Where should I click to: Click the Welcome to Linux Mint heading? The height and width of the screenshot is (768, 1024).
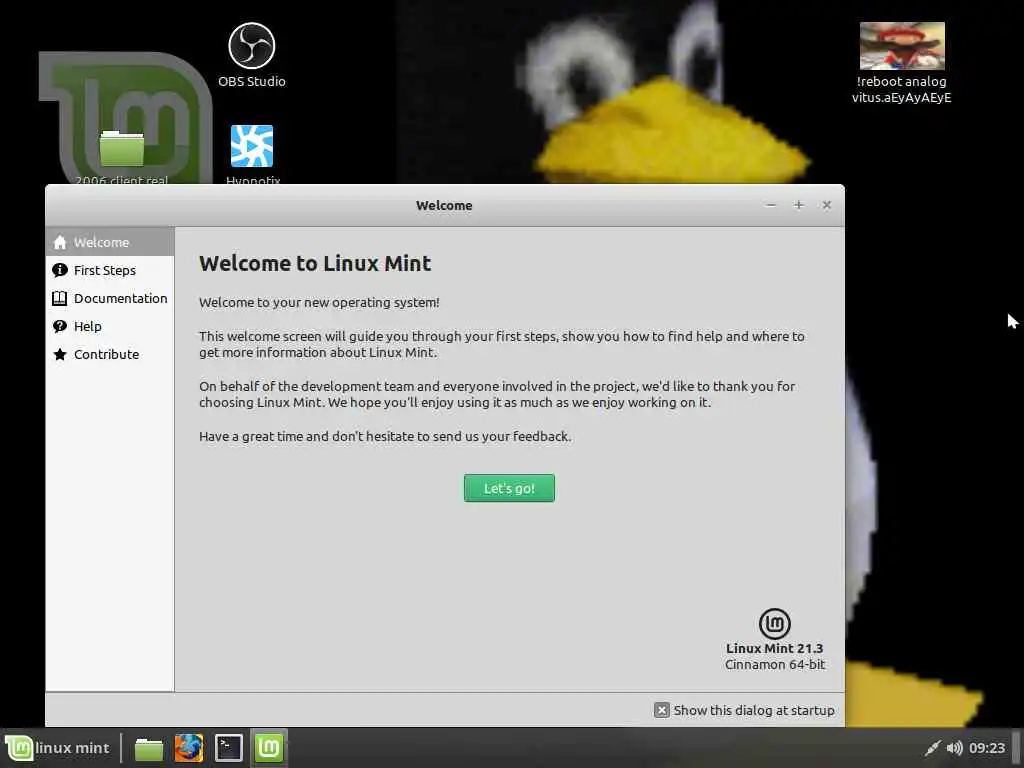(315, 263)
